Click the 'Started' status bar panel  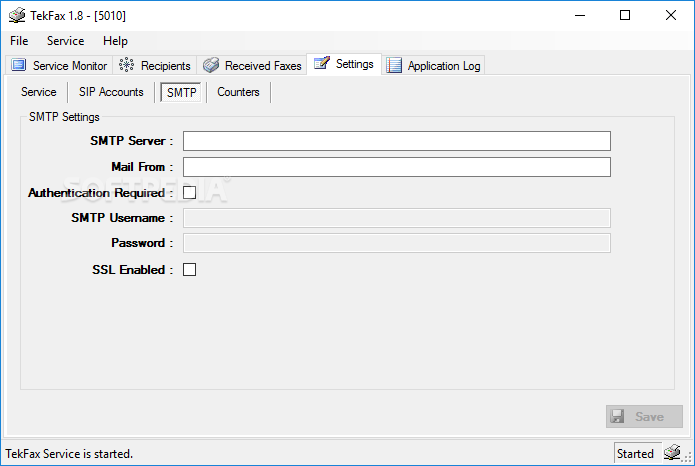(638, 453)
